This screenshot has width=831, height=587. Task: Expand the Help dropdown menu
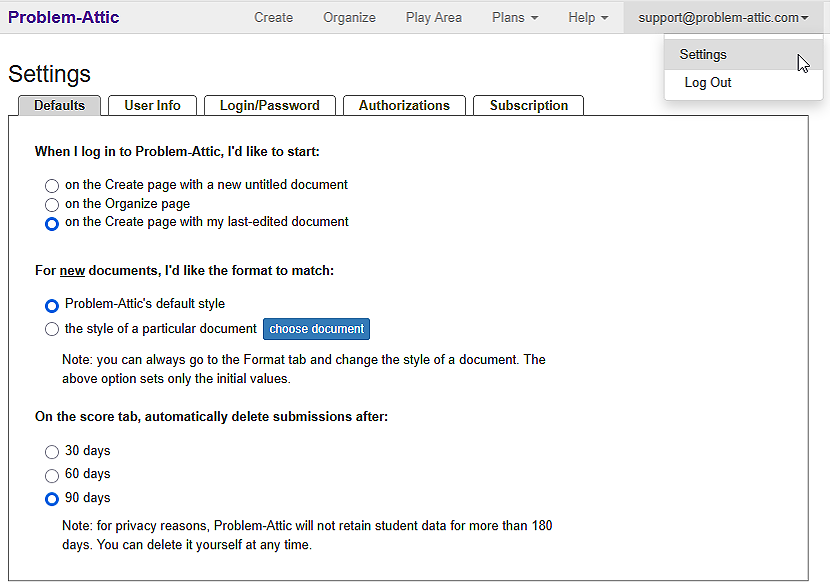[588, 17]
